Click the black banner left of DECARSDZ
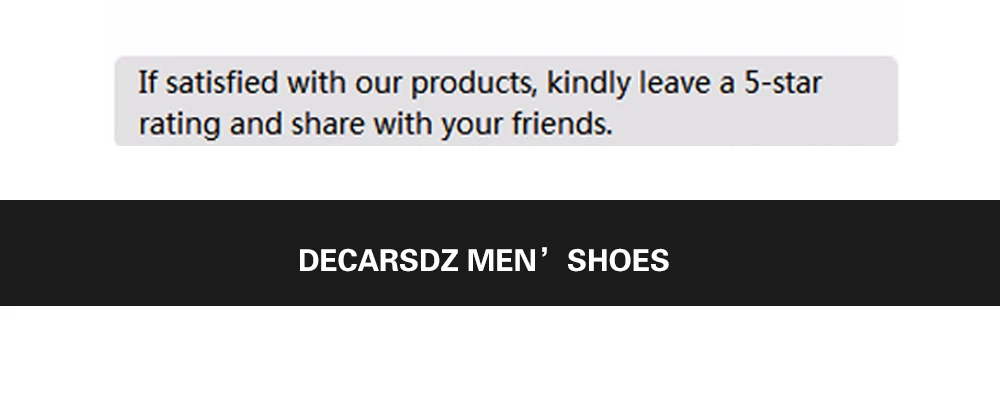 pos(149,252)
